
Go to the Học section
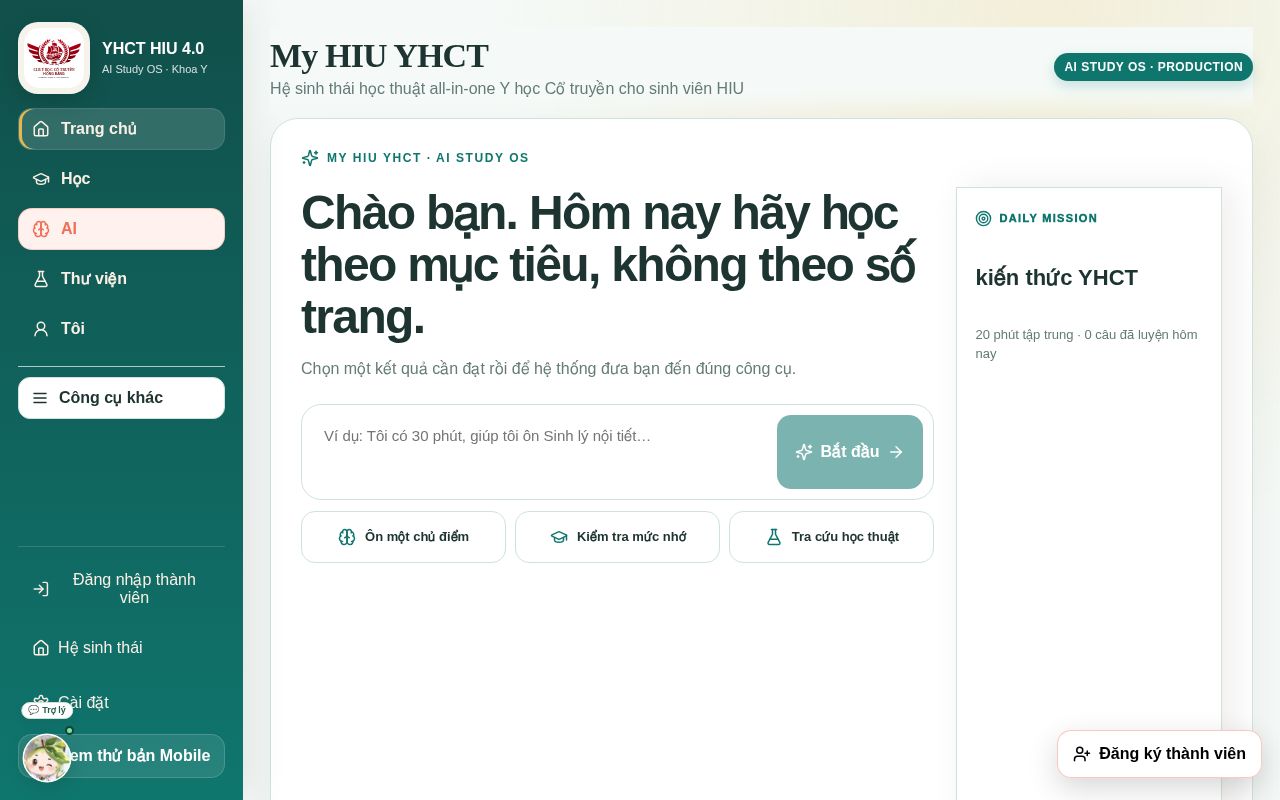coord(121,179)
